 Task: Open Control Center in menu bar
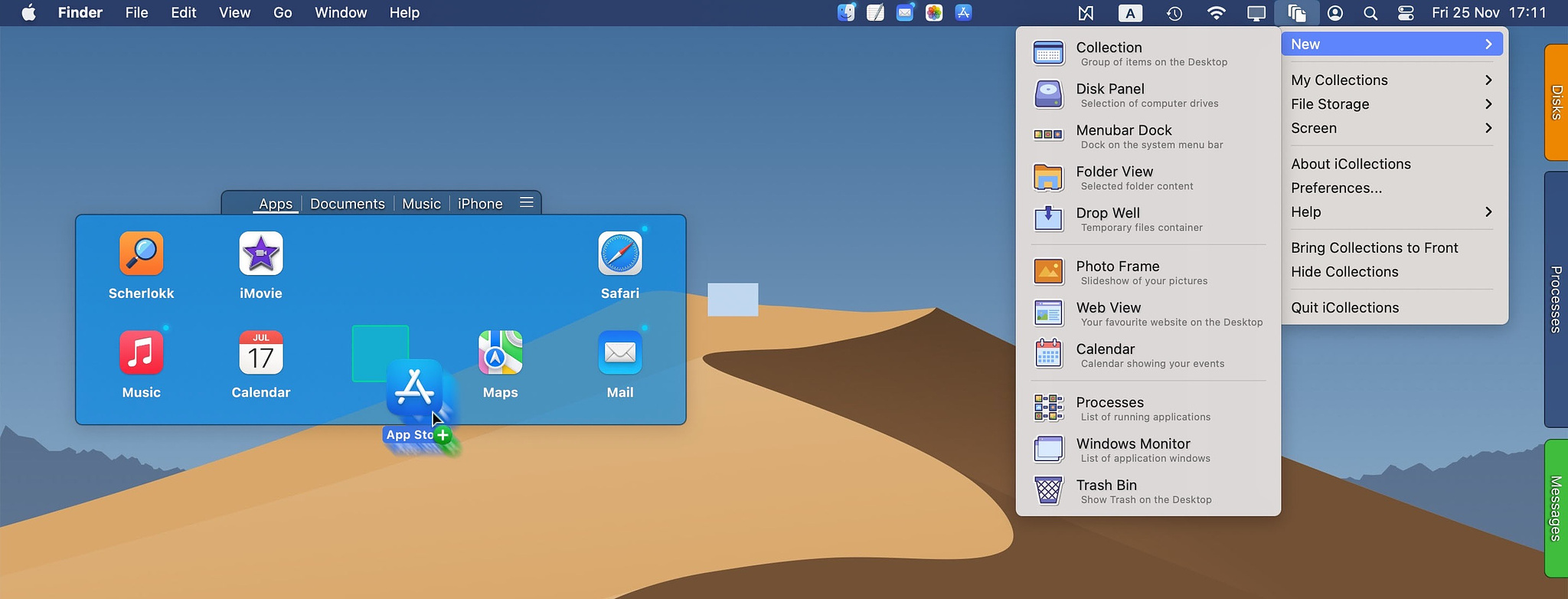[x=1406, y=13]
